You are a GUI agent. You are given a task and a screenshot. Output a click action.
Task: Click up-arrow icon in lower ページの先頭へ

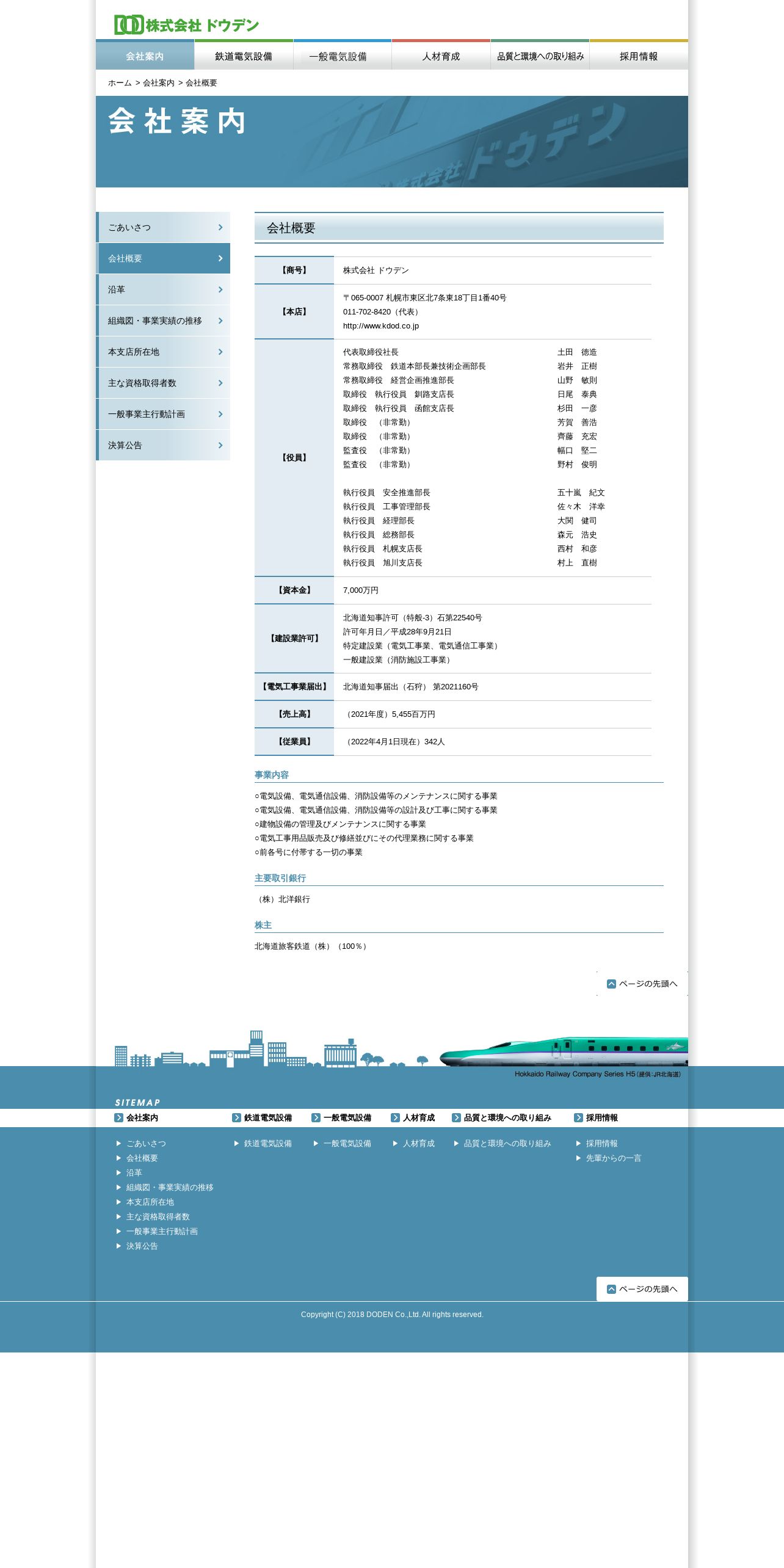(611, 1289)
